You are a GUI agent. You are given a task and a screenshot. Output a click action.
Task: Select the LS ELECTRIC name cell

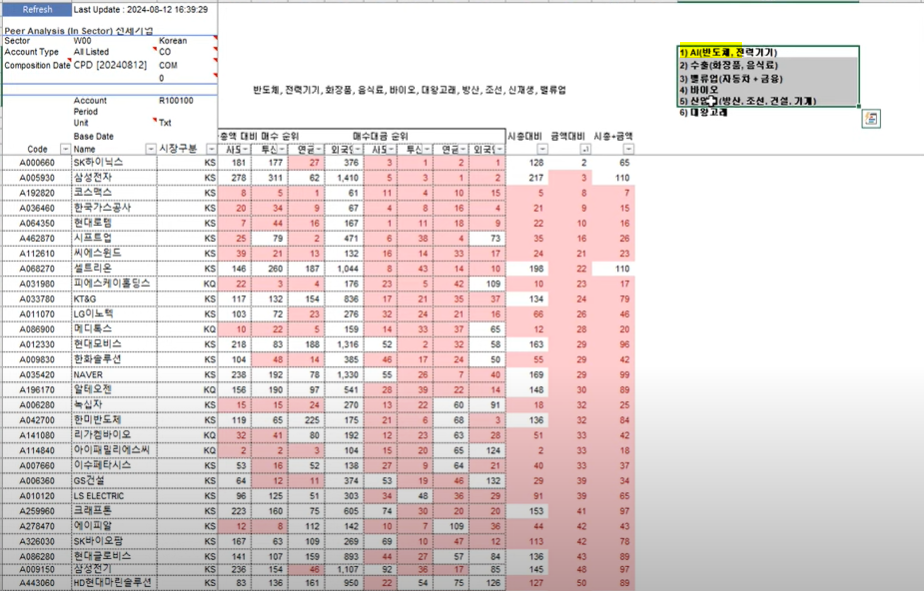click(x=114, y=496)
